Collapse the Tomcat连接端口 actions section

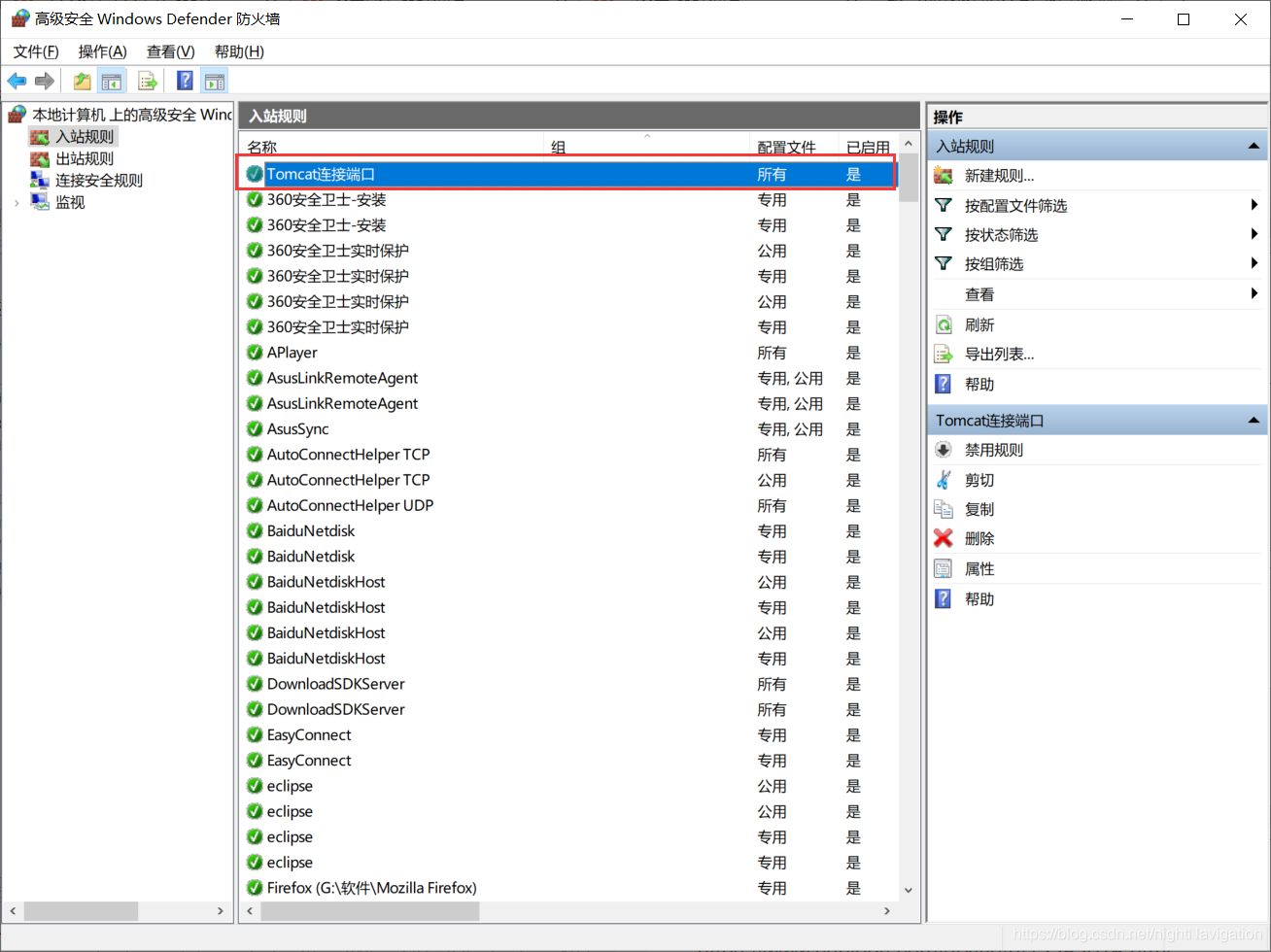[x=1254, y=421]
